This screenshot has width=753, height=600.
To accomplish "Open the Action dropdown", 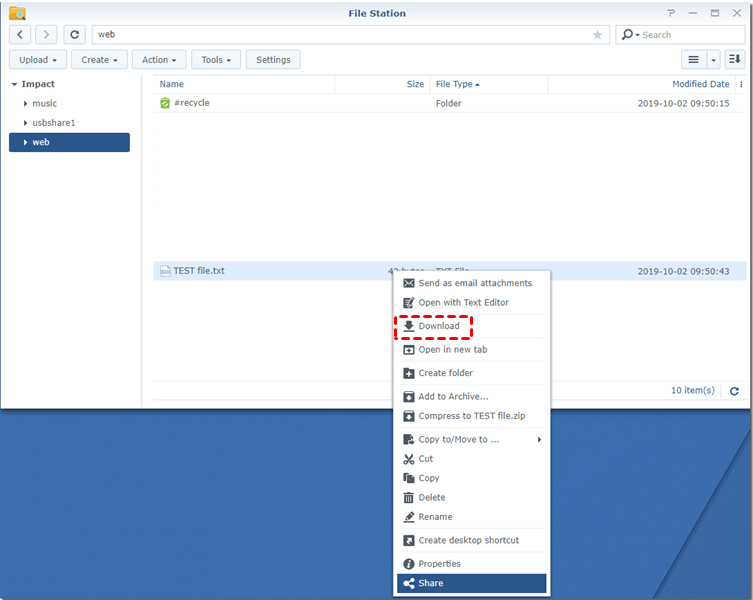I will tap(159, 60).
